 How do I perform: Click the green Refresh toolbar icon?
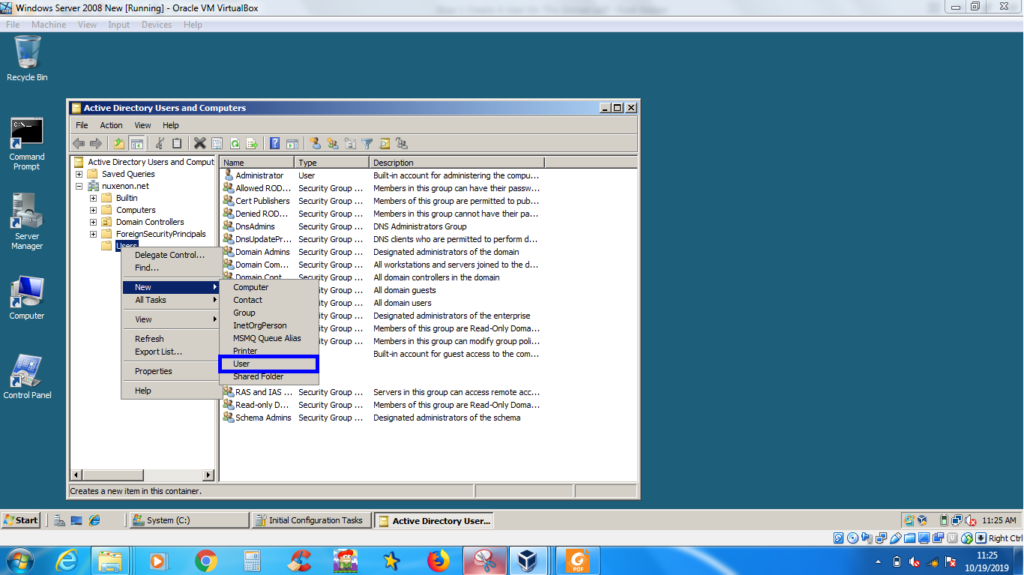(234, 144)
